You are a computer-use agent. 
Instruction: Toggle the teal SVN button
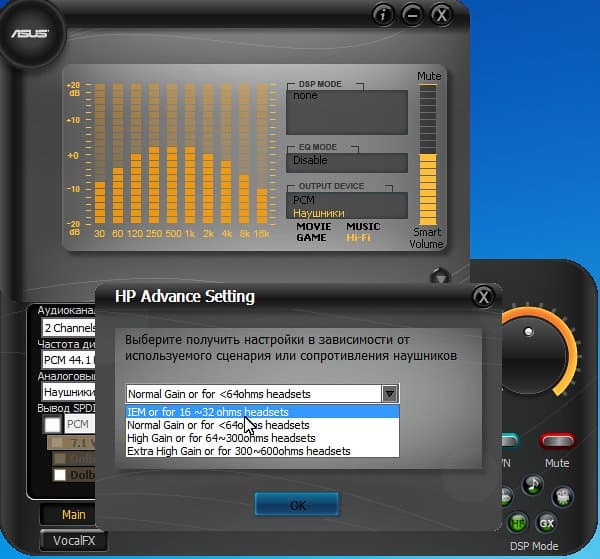click(510, 441)
